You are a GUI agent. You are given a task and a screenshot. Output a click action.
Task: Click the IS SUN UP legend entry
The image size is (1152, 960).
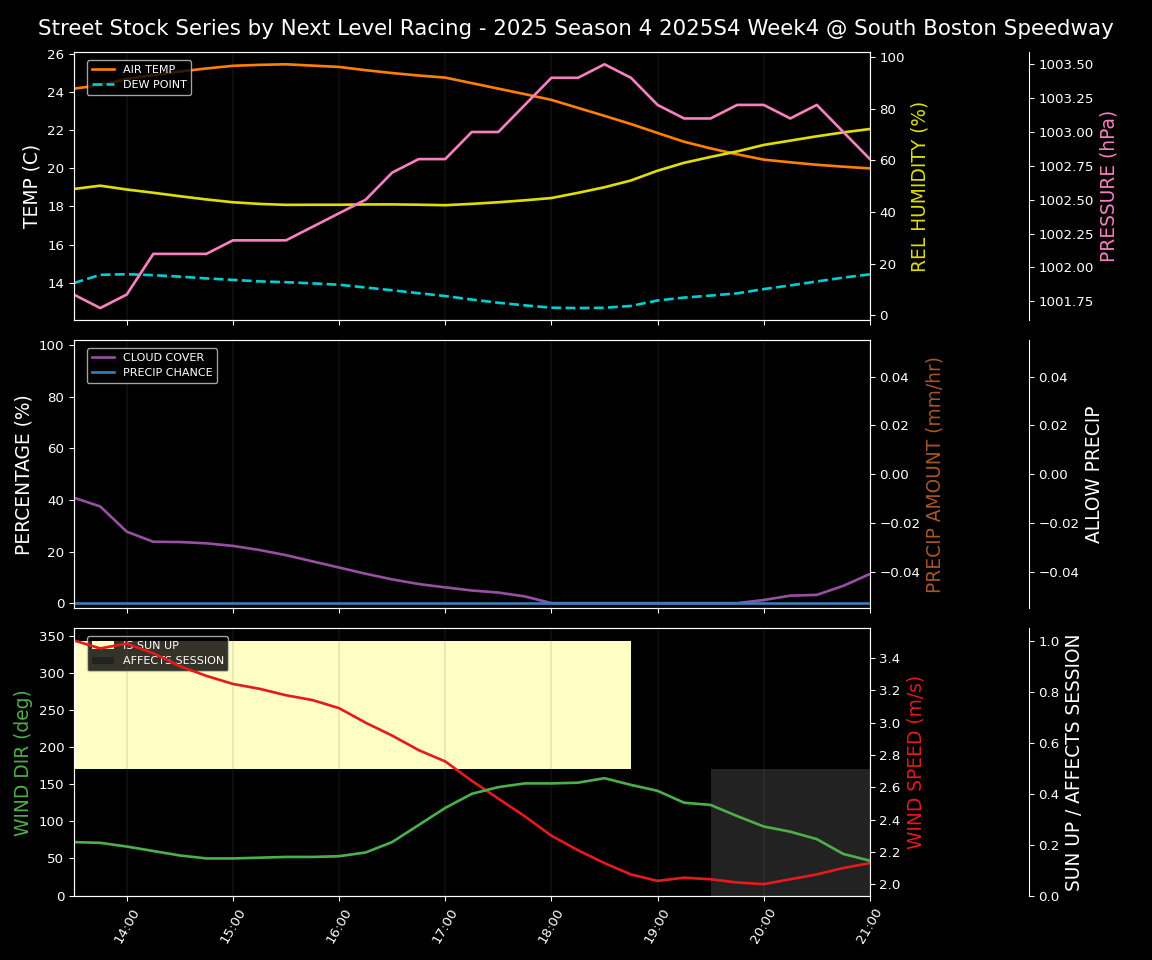pos(150,646)
